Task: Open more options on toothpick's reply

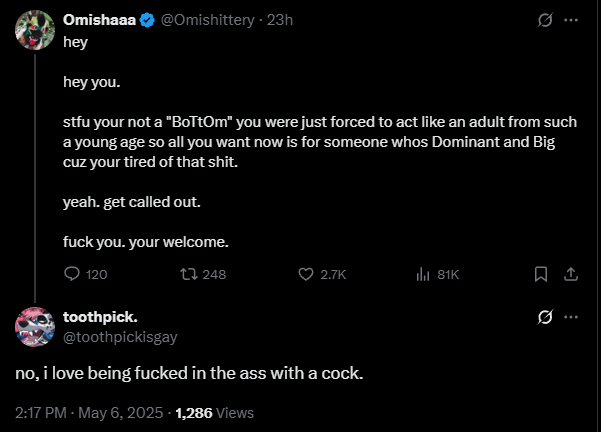Action: click(x=572, y=318)
